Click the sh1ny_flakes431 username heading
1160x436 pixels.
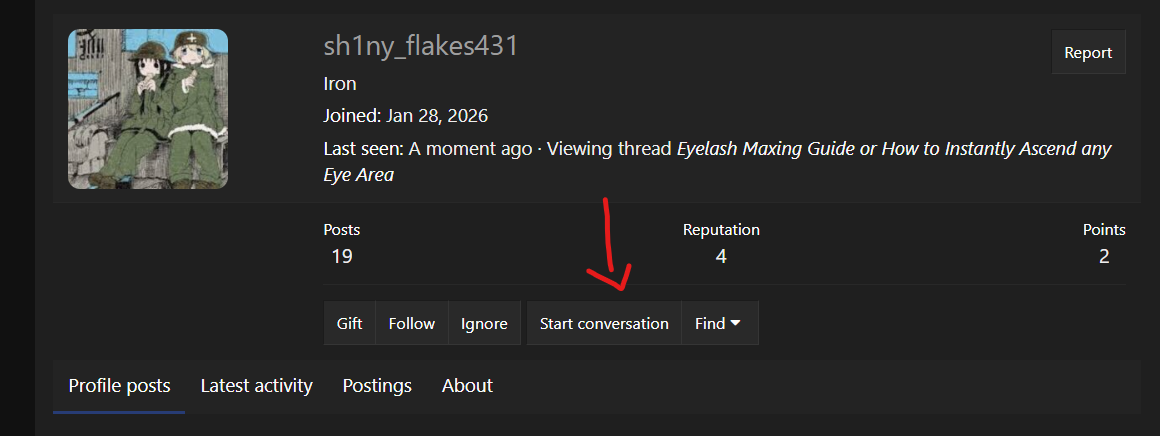(420, 46)
